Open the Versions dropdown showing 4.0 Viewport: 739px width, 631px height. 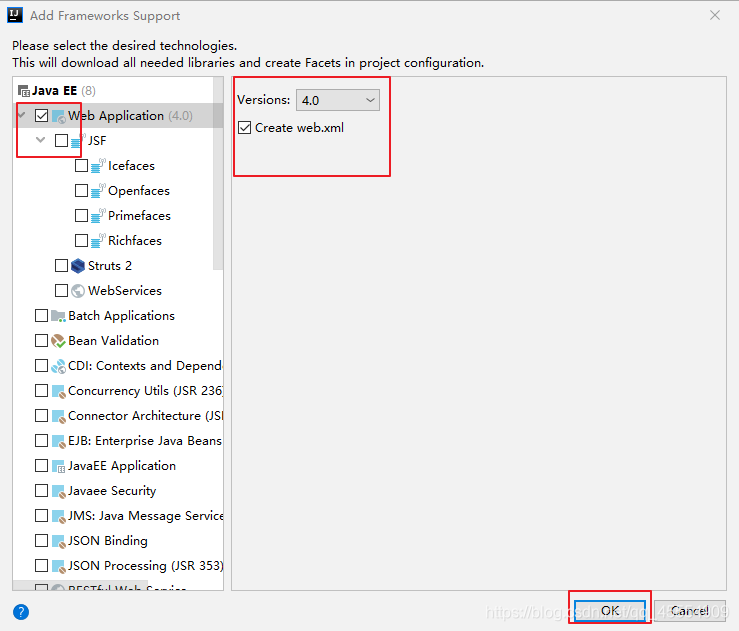[x=337, y=100]
